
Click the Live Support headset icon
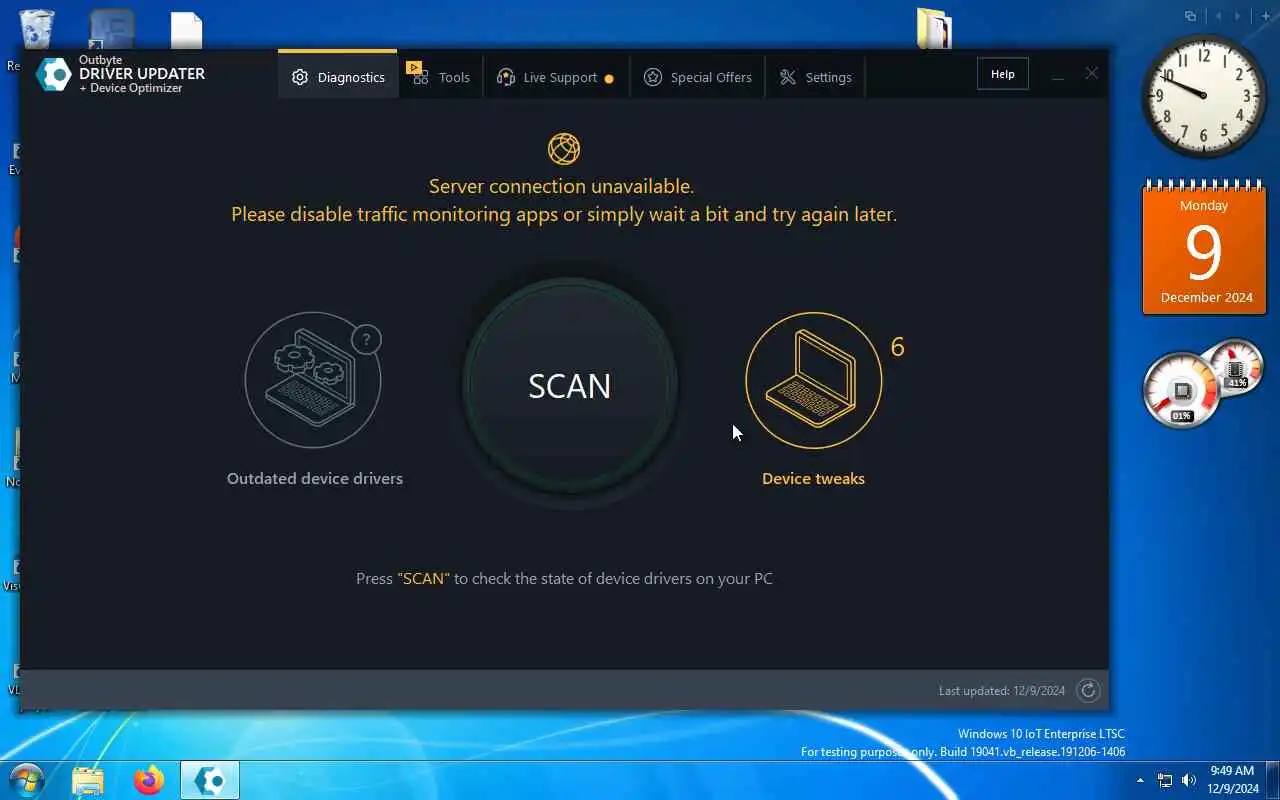[x=506, y=77]
